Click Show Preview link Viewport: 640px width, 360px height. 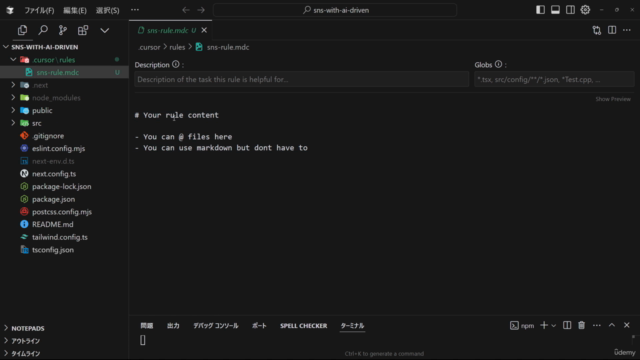(x=613, y=99)
